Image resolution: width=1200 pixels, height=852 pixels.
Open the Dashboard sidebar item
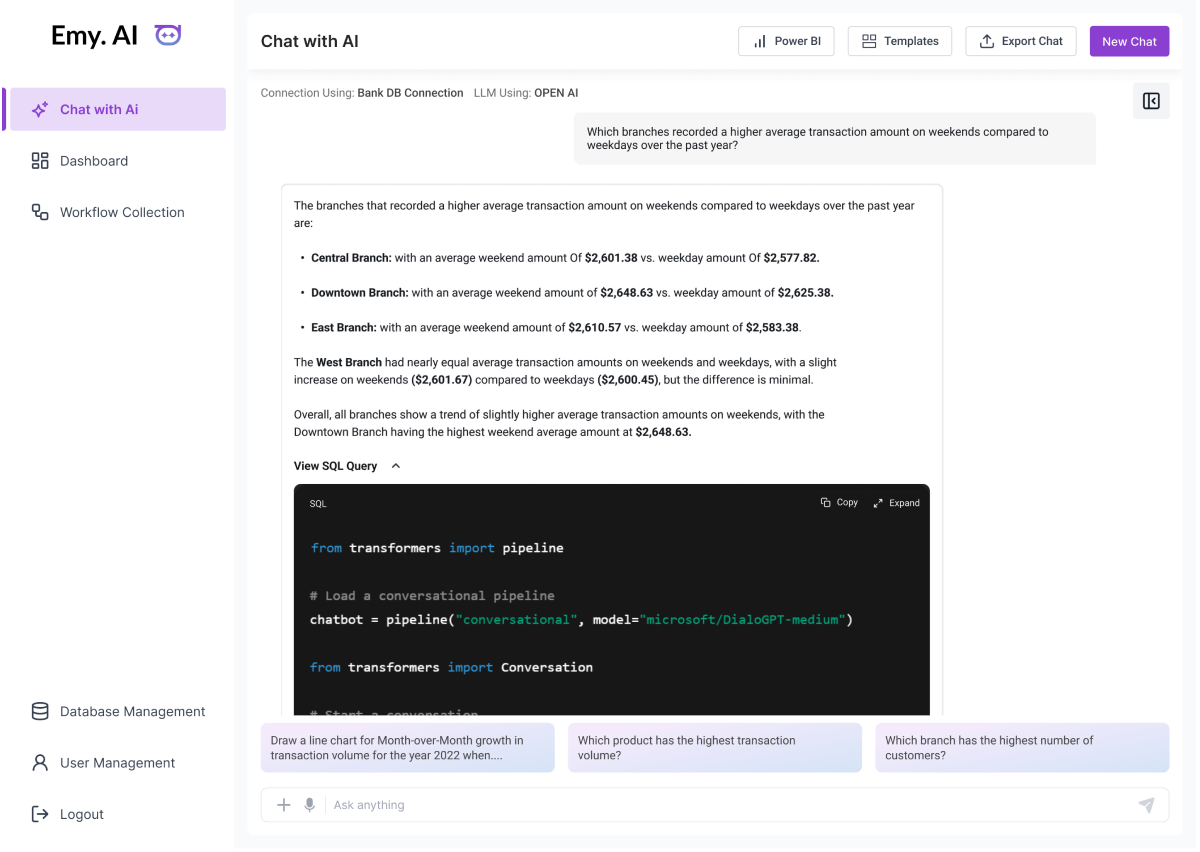coord(94,161)
